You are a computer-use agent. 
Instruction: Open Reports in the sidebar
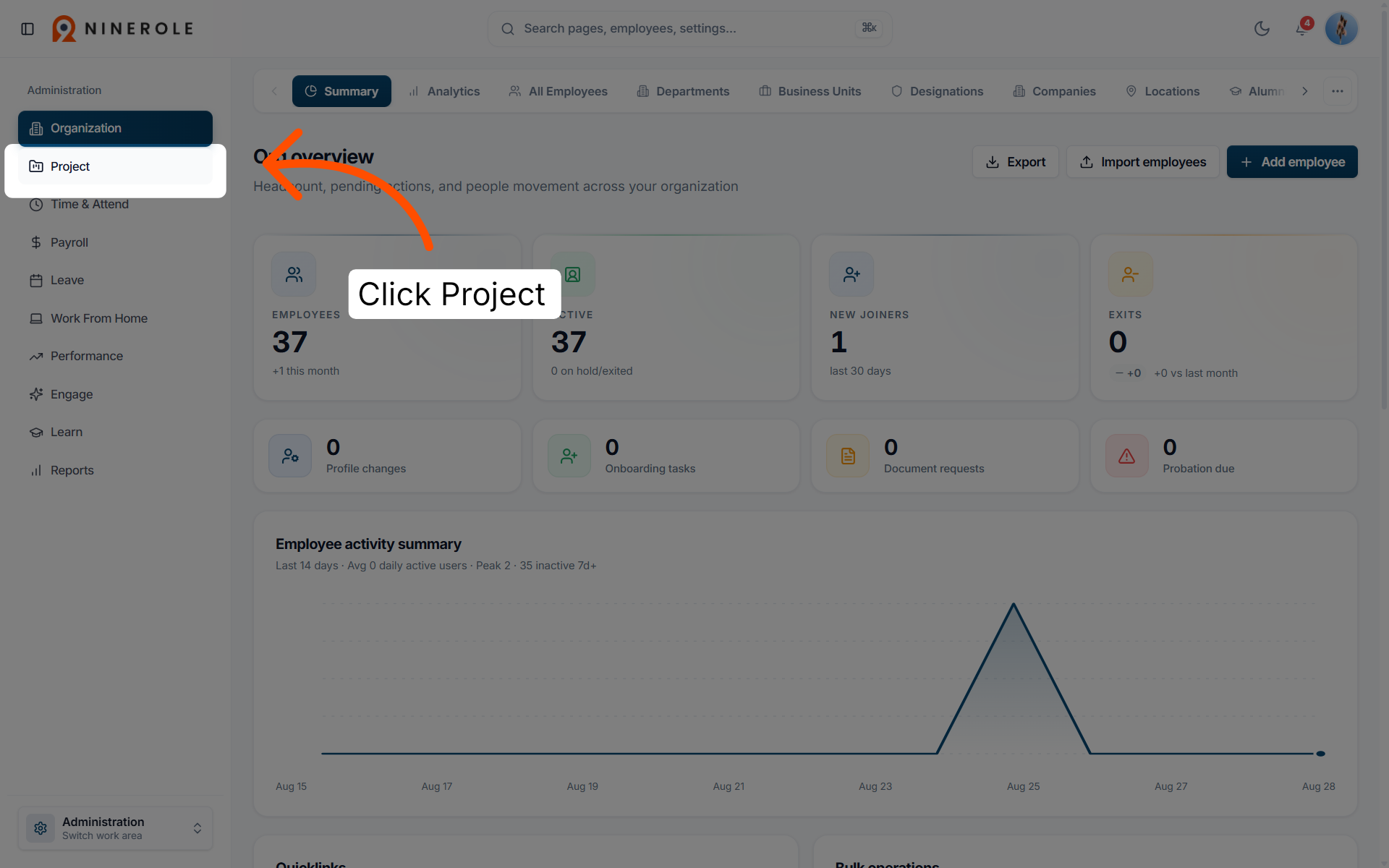115,470
